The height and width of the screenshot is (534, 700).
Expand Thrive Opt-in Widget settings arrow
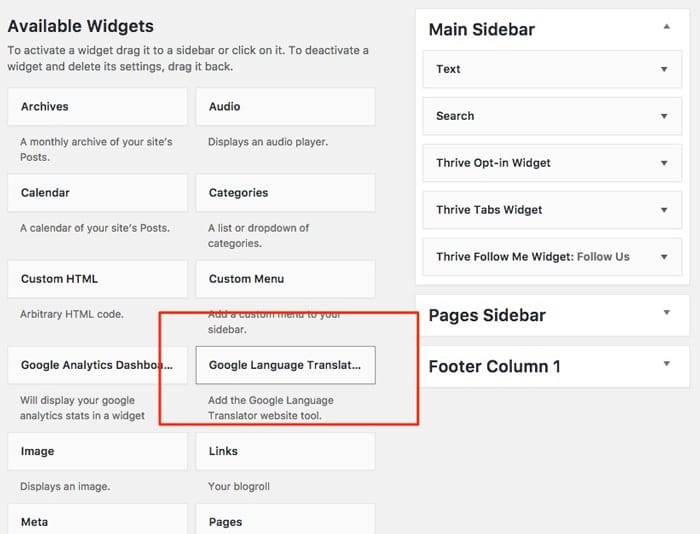(x=664, y=163)
